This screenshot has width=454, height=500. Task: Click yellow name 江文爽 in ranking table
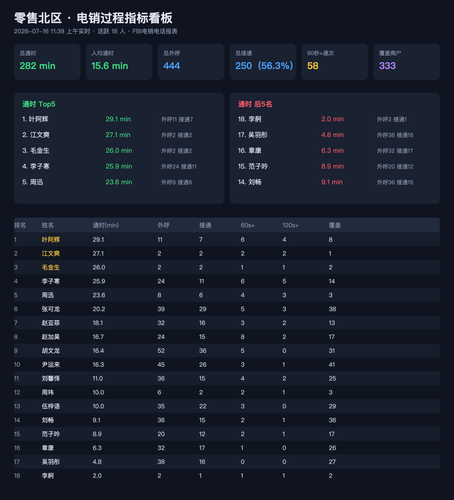[x=51, y=254]
